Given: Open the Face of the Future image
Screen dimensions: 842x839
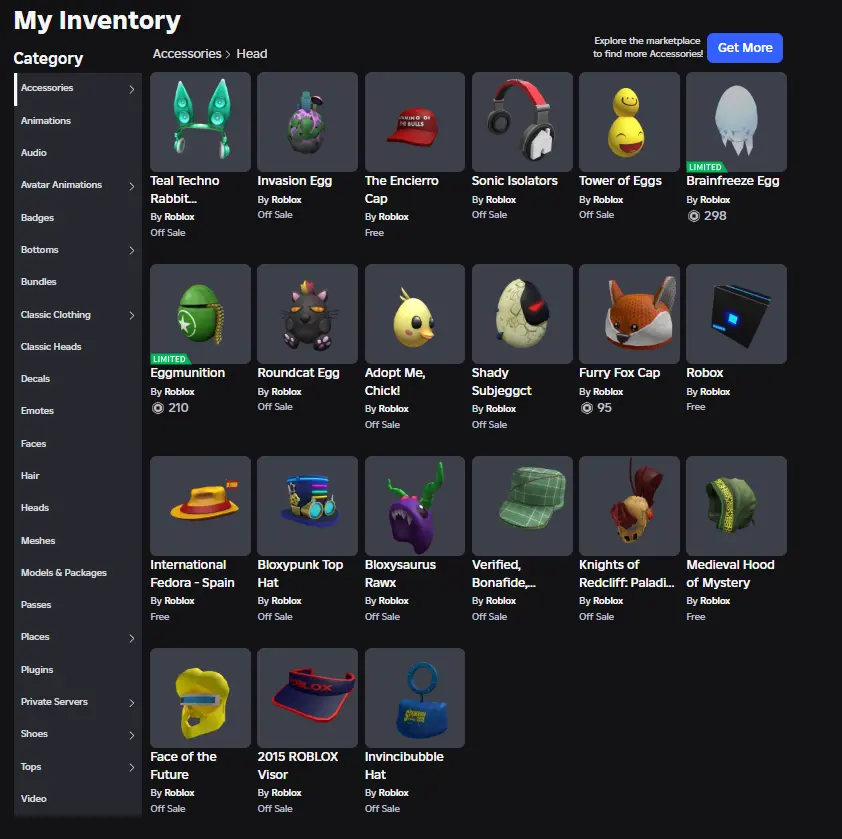Looking at the screenshot, I should [200, 698].
